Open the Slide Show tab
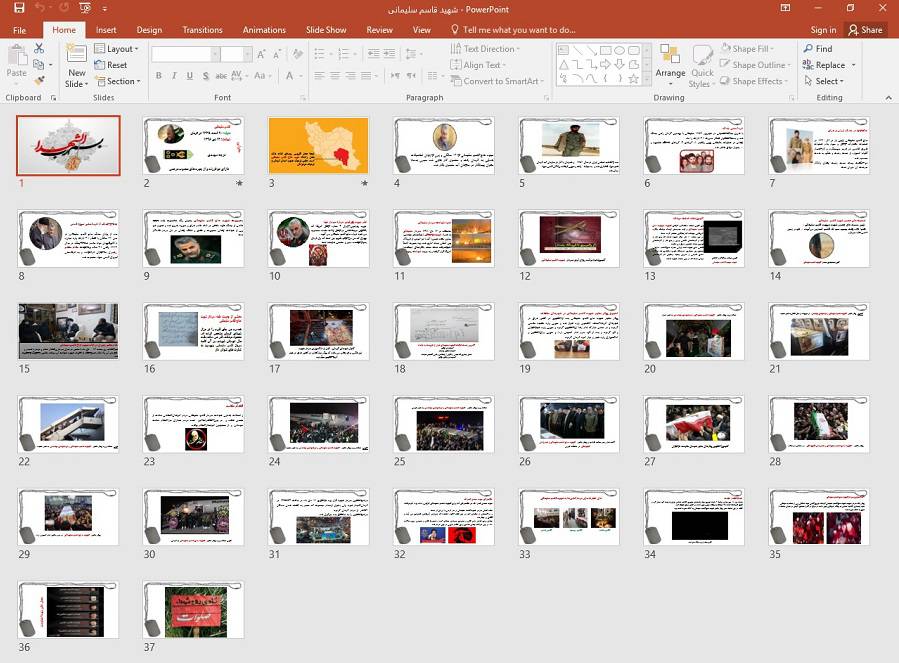 coord(326,30)
